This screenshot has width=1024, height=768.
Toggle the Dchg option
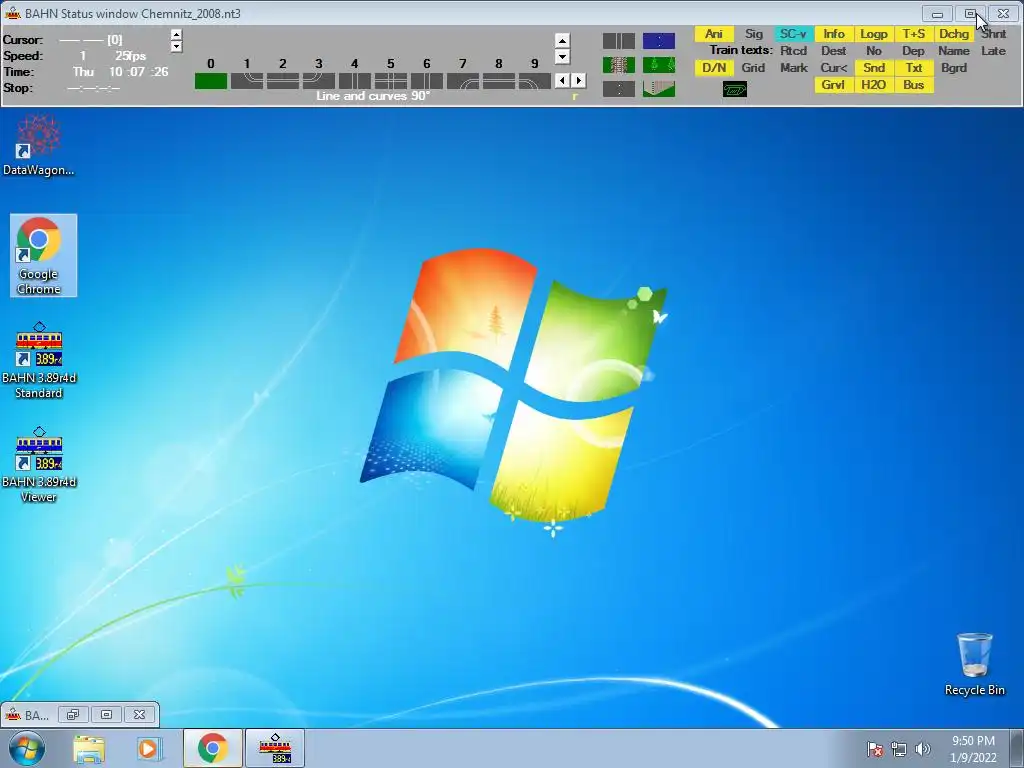(953, 34)
